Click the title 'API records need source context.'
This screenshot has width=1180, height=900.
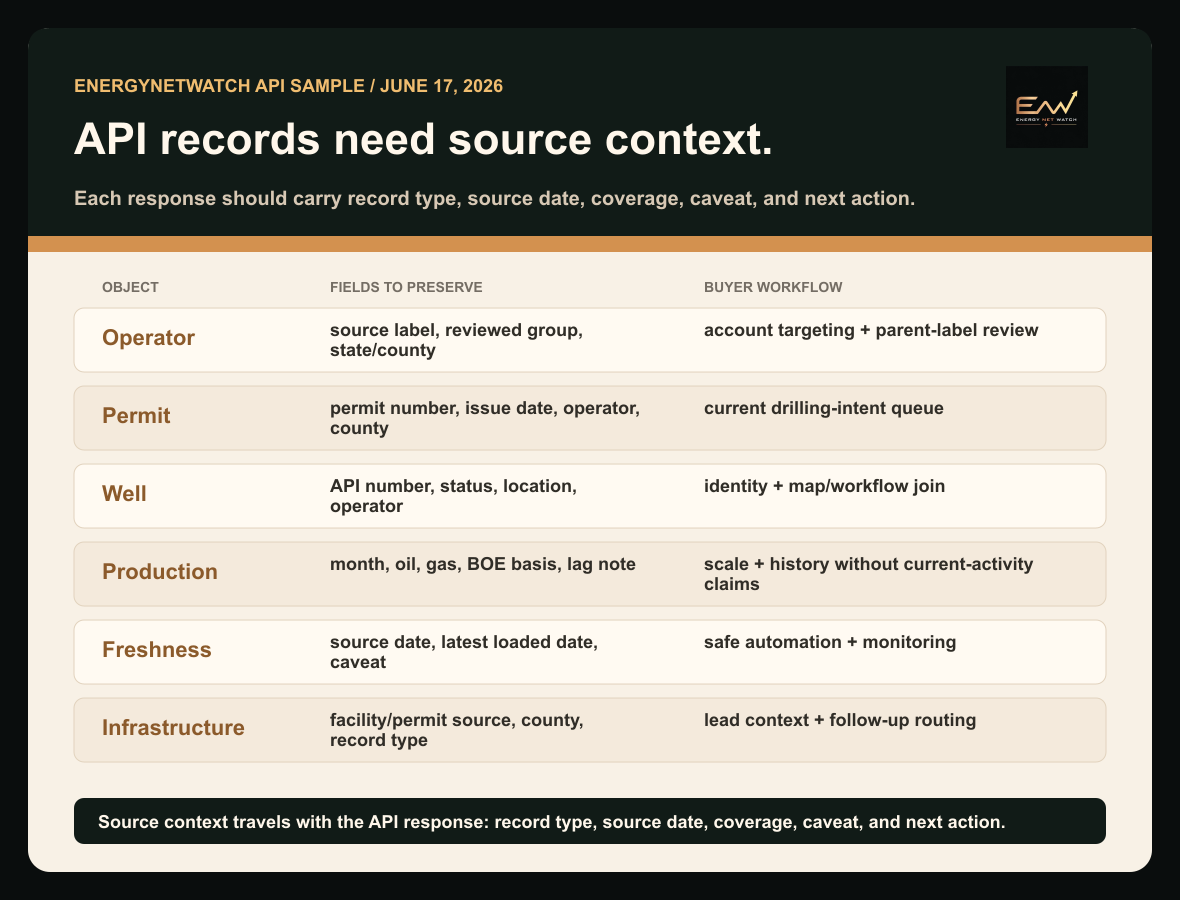(x=423, y=139)
